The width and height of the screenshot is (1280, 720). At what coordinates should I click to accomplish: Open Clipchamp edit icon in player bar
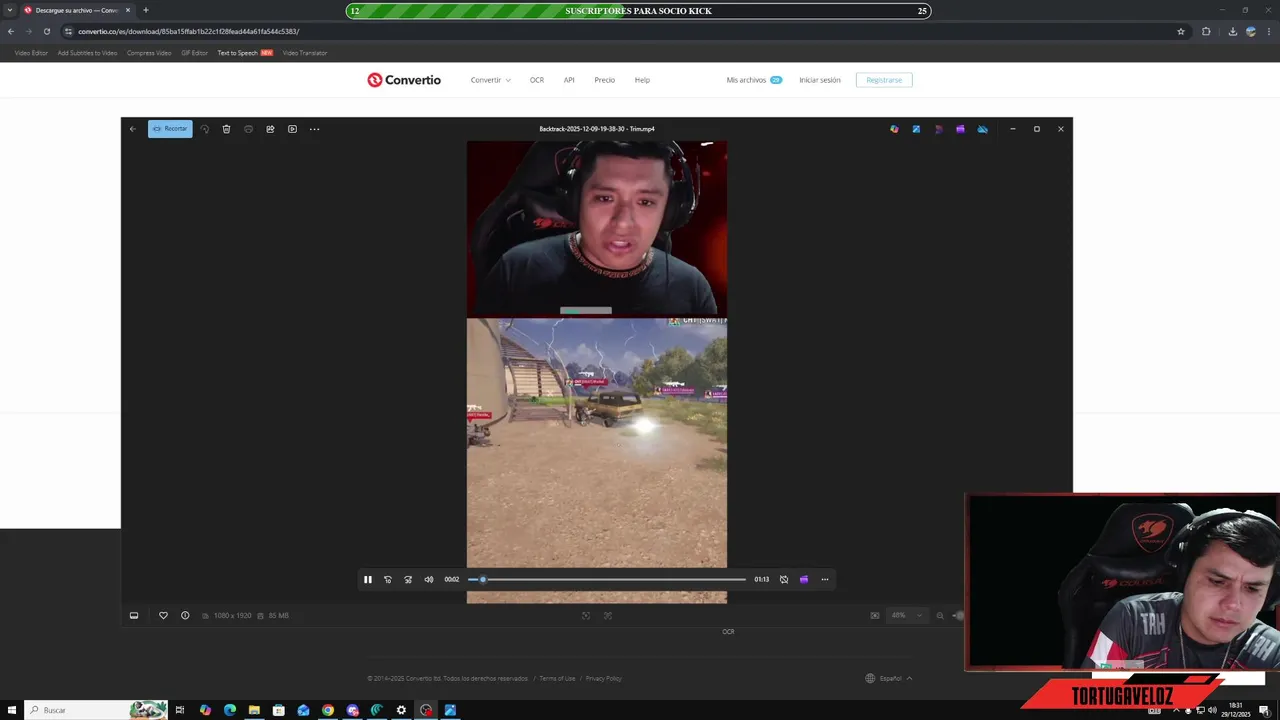click(x=804, y=579)
